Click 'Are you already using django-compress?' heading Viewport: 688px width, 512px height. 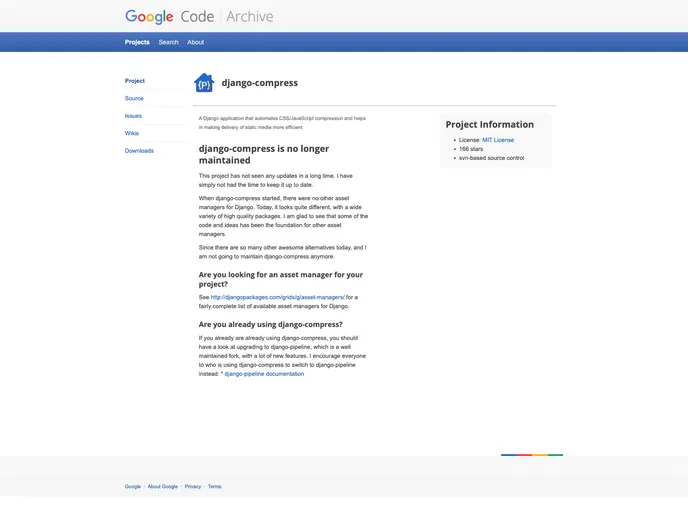pyautogui.click(x=271, y=325)
